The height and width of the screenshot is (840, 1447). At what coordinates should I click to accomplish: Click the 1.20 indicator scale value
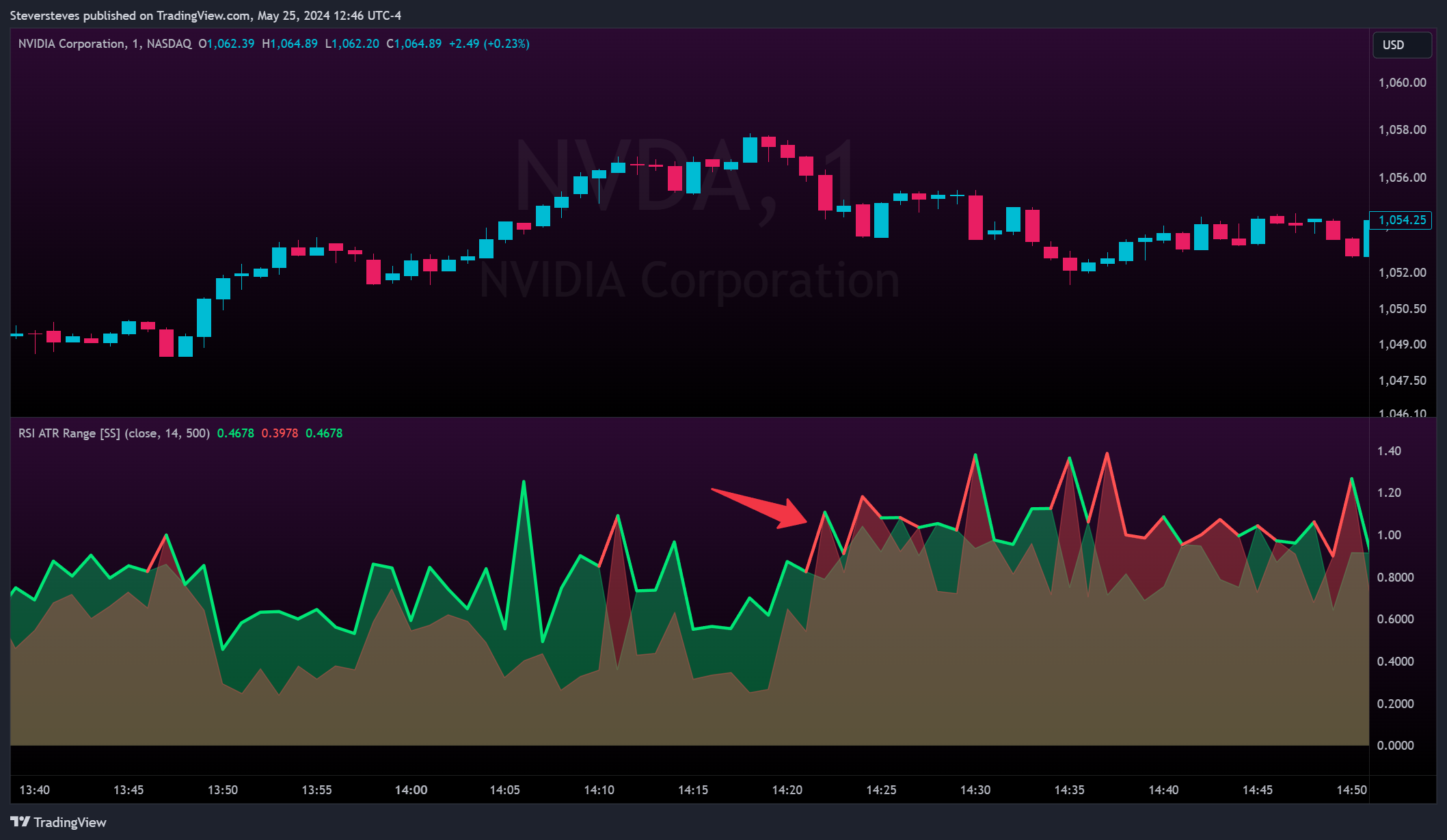click(1389, 493)
